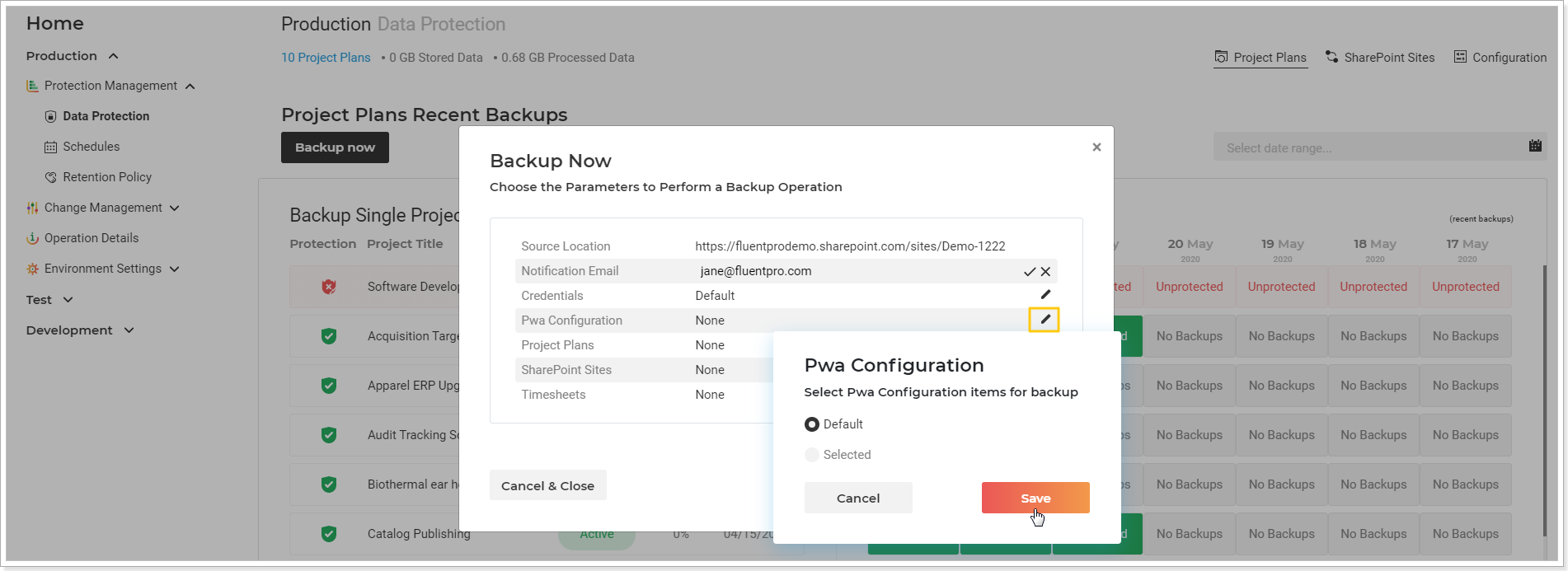Click the Protection Management icon

click(x=32, y=86)
